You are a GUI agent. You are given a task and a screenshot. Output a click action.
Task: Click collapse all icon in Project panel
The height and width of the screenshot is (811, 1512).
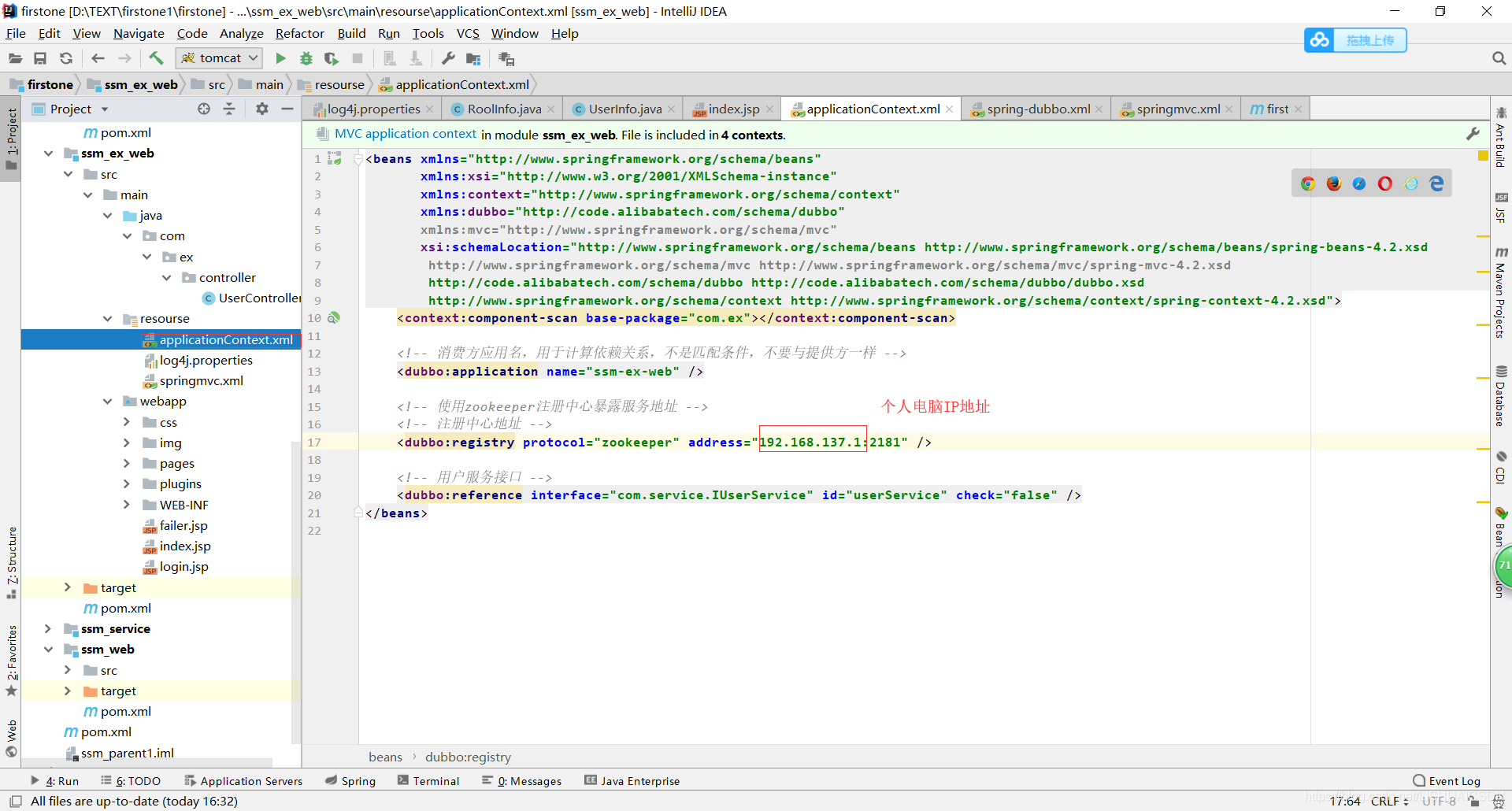(229, 109)
